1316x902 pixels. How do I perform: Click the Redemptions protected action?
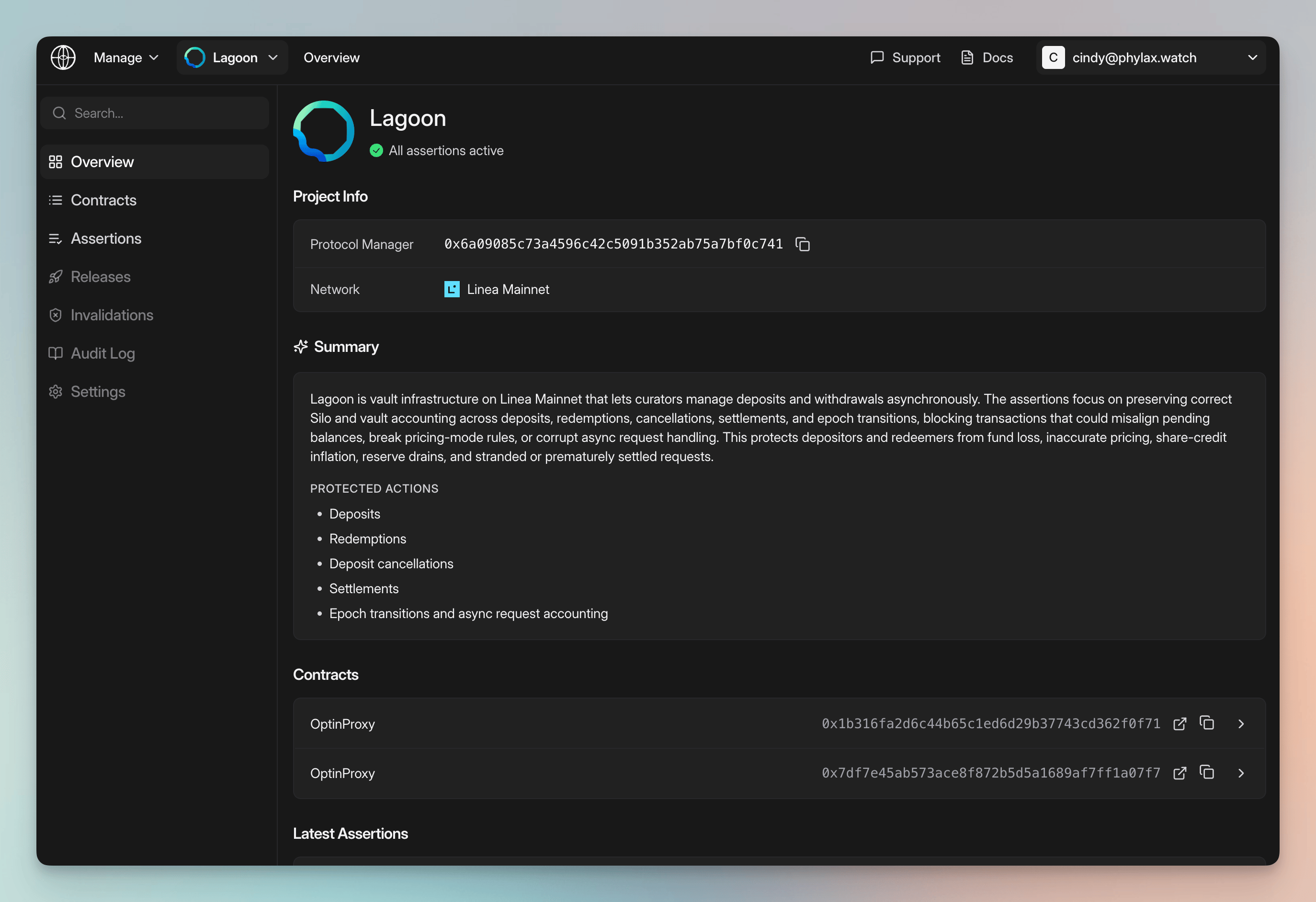(x=367, y=539)
